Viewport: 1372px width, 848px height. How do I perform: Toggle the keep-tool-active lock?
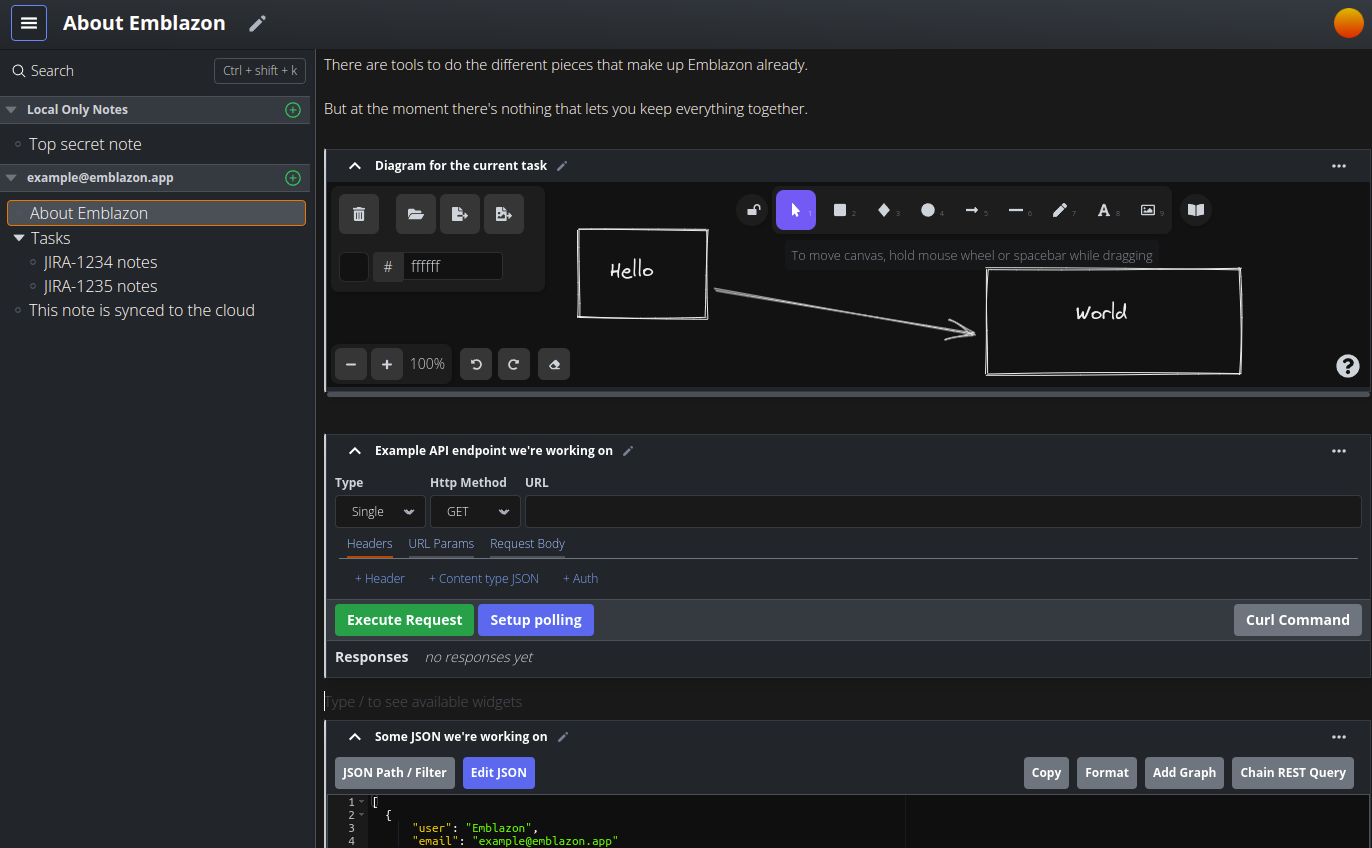(752, 210)
